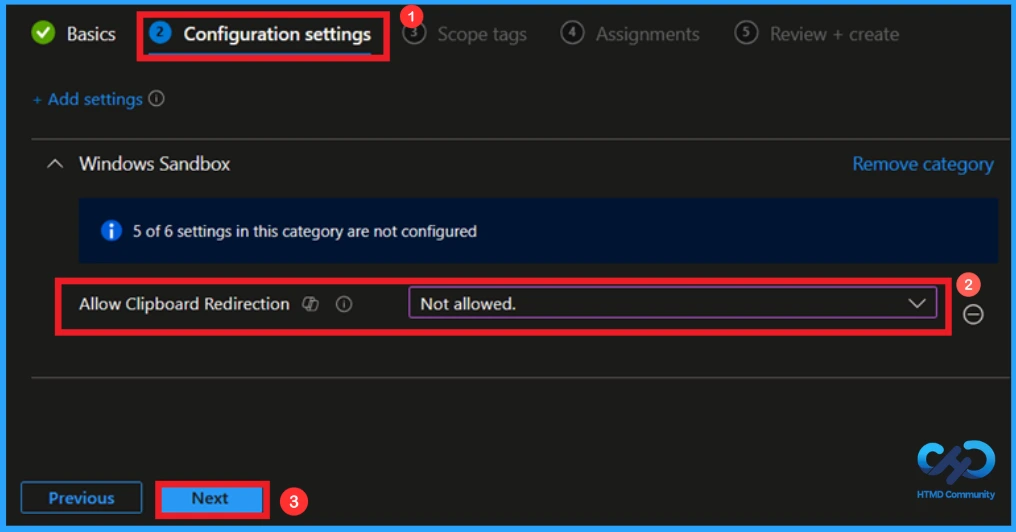Click the Add settings link
1016x532 pixels.
87,99
